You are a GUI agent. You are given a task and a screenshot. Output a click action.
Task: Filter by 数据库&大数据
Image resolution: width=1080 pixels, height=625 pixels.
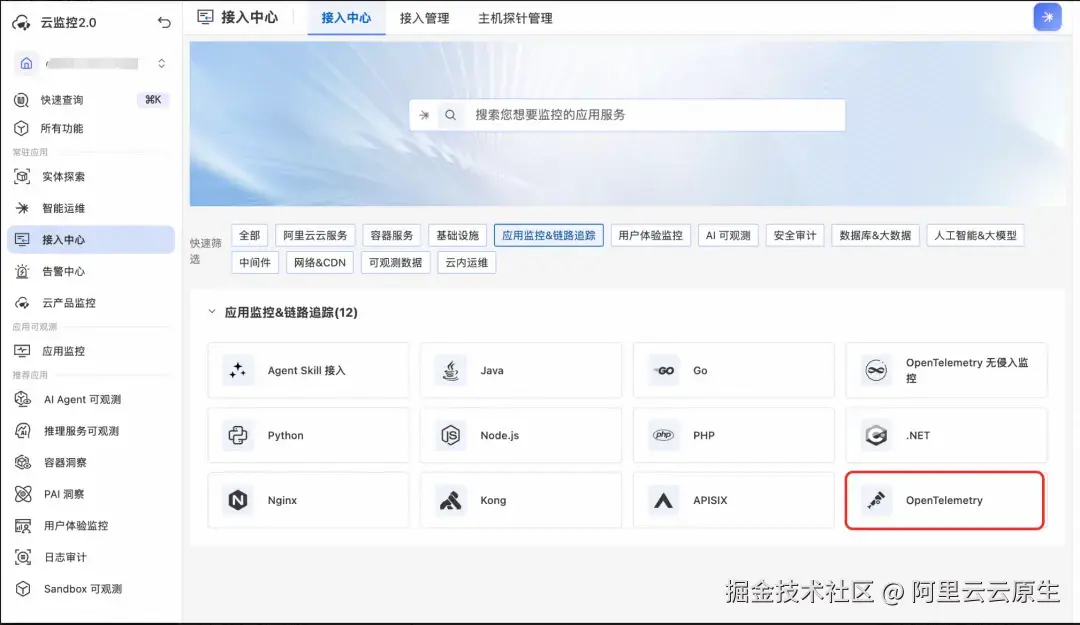point(875,236)
